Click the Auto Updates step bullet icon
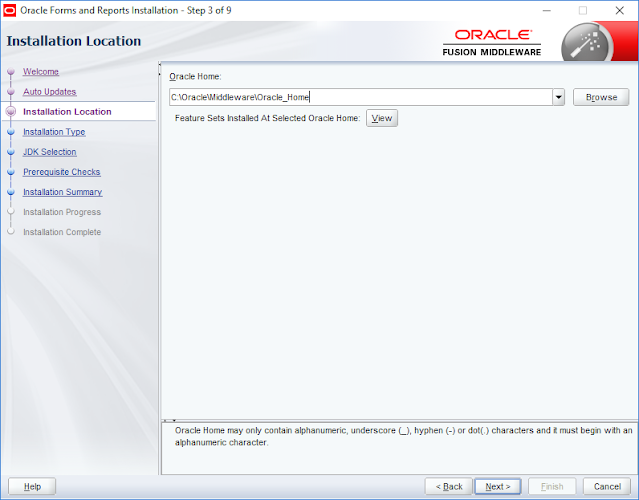The width and height of the screenshot is (639, 500). [11, 92]
